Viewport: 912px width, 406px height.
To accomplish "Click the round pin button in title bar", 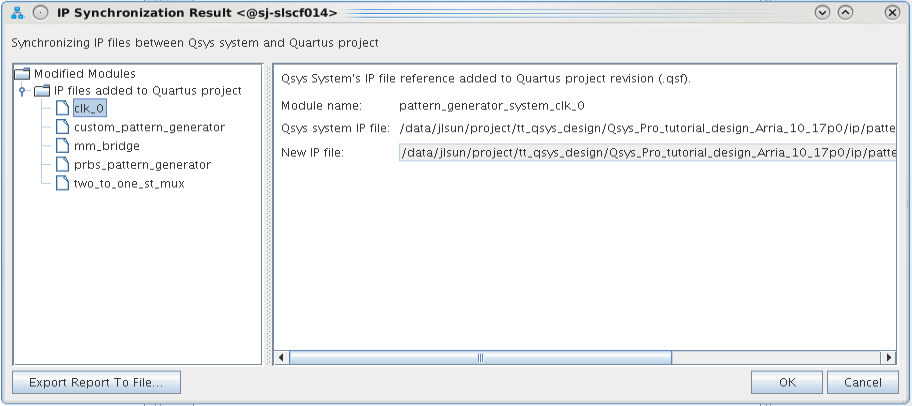I will click(40, 13).
